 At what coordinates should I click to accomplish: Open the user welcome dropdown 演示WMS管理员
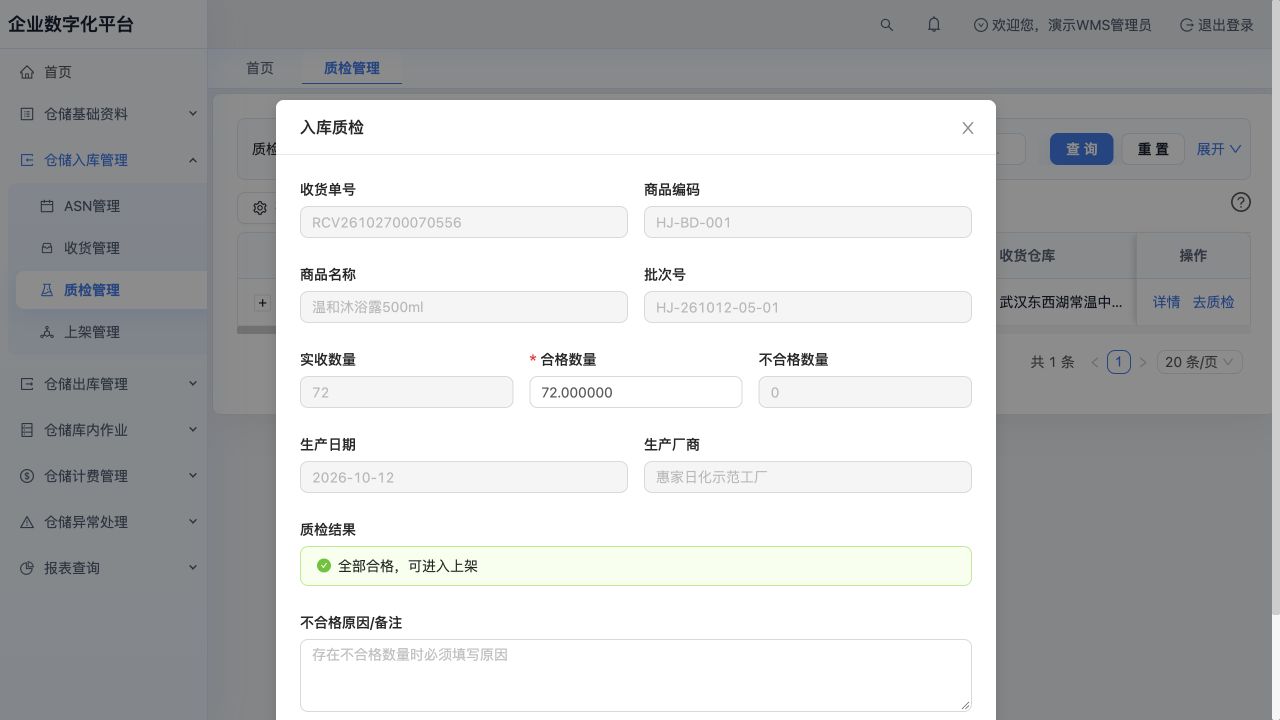click(1062, 25)
